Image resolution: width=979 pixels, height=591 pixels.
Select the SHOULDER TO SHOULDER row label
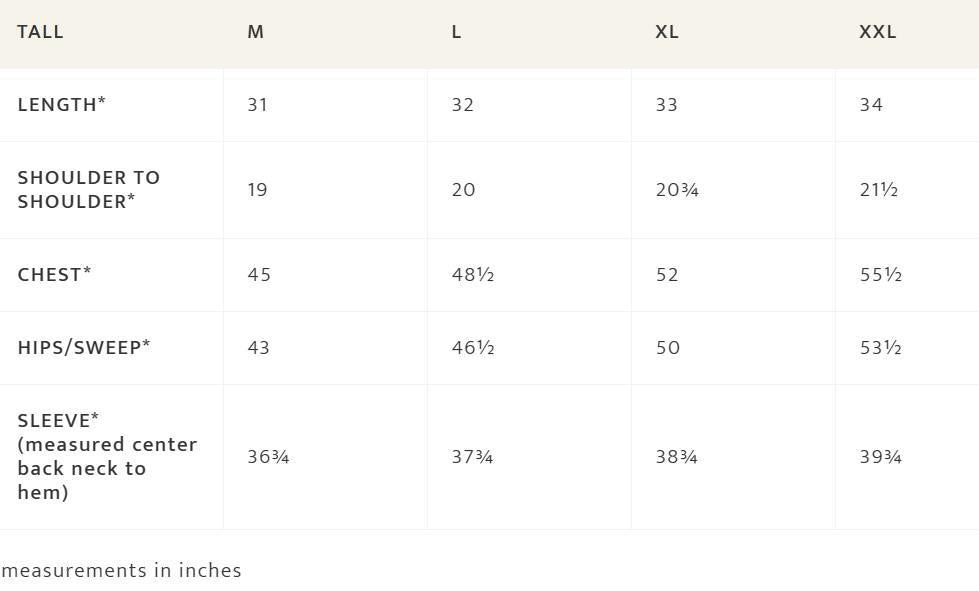[x=88, y=190]
